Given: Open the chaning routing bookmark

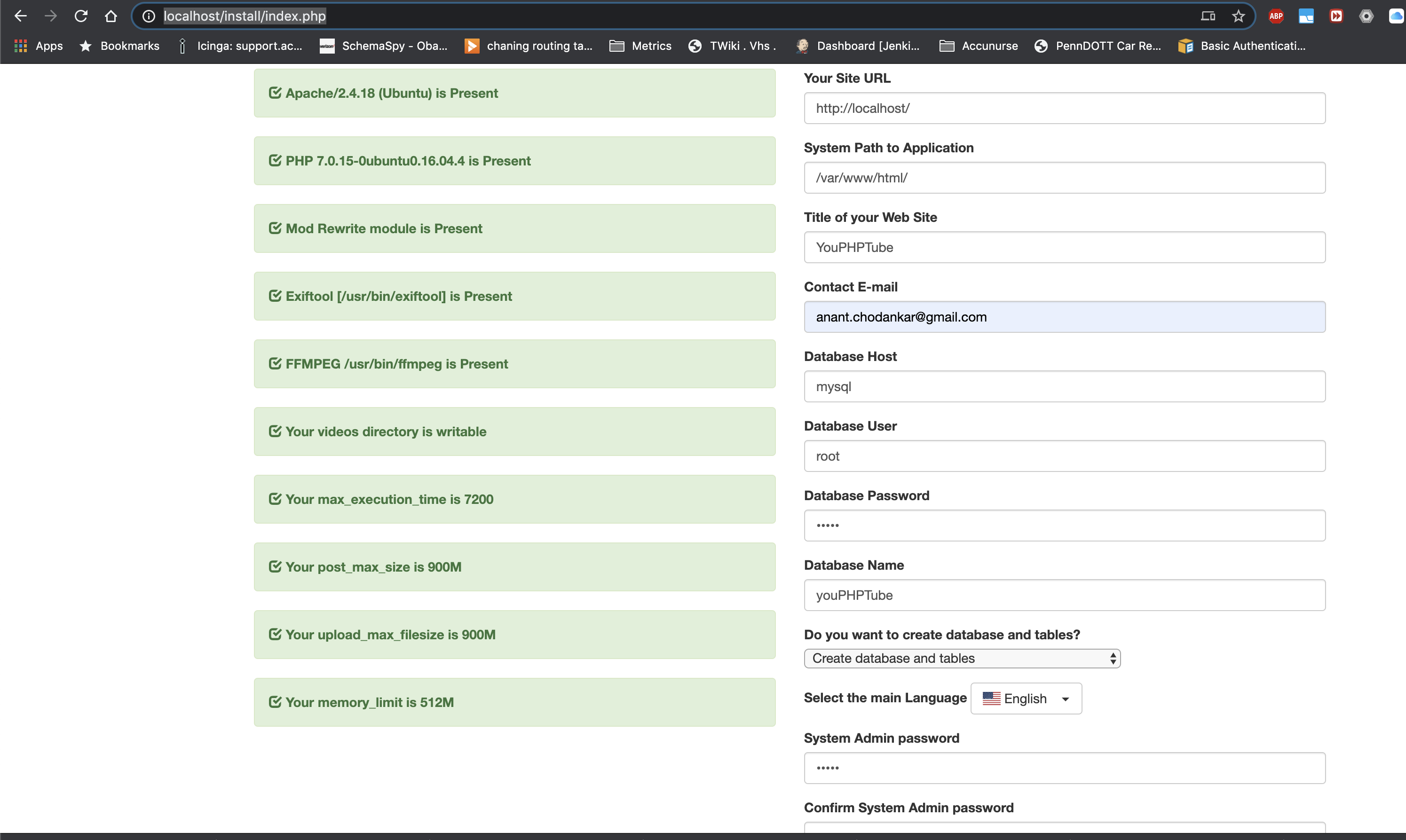Looking at the screenshot, I should pyautogui.click(x=529, y=46).
